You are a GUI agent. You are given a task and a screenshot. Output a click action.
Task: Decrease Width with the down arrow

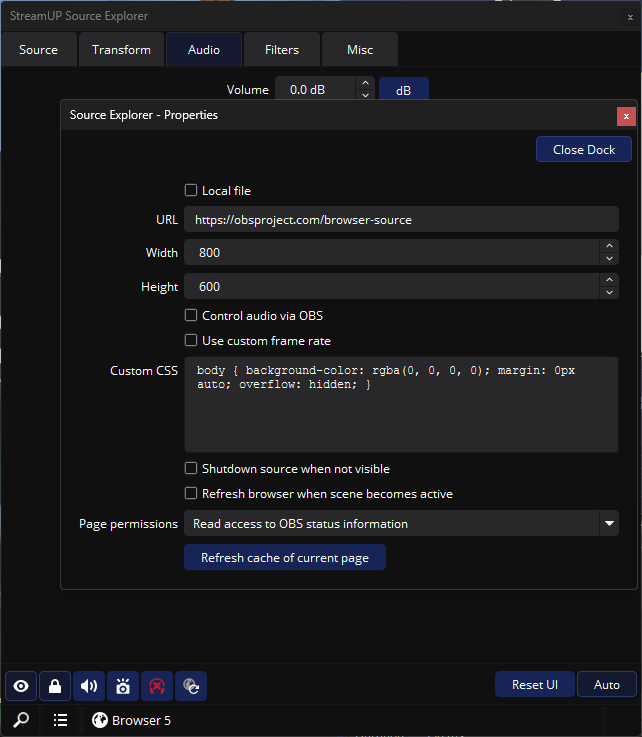[x=610, y=259]
